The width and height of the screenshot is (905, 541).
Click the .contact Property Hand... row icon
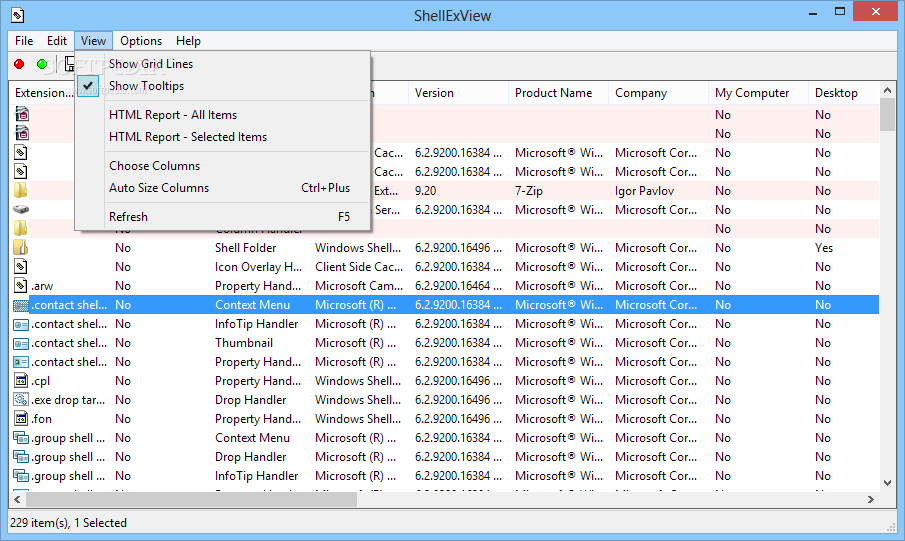click(x=21, y=362)
